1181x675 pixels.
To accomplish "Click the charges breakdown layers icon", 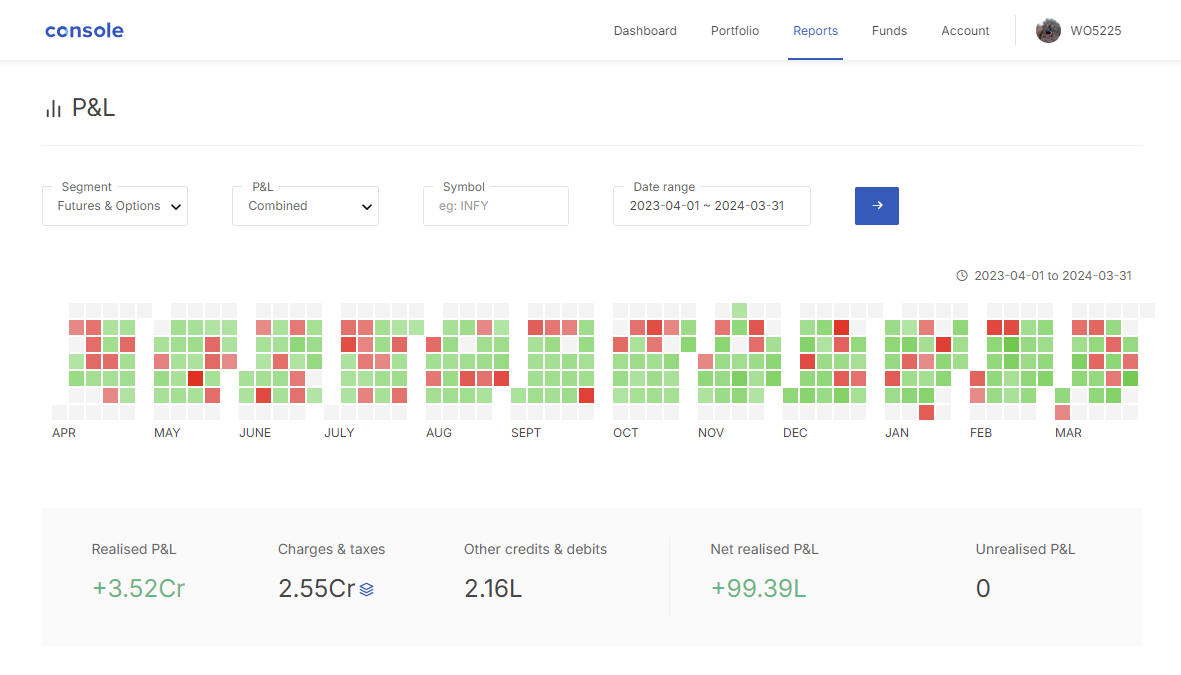I will tap(367, 589).
